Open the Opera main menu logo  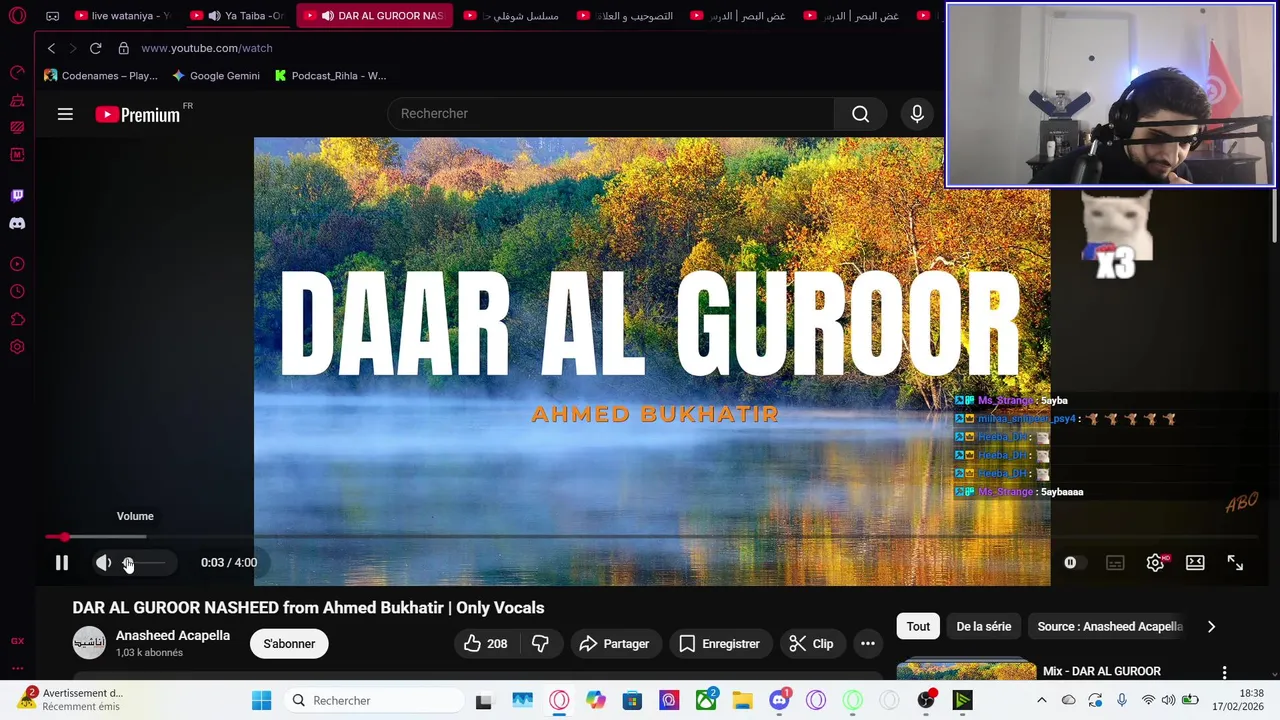[17, 16]
